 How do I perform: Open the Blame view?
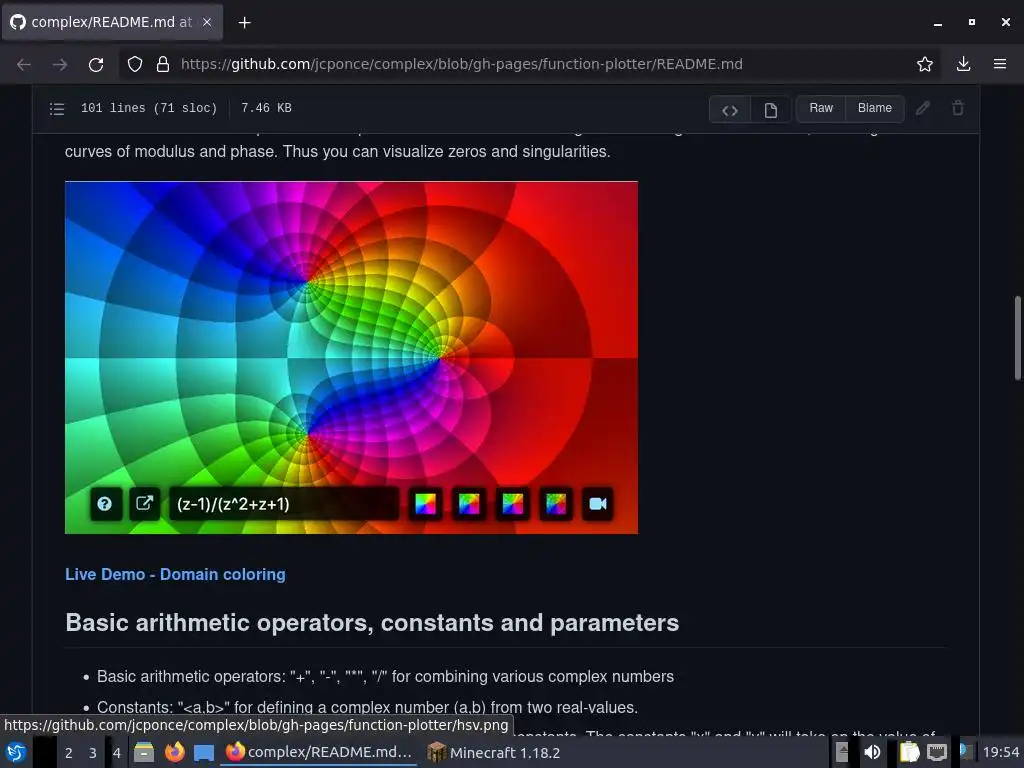874,108
